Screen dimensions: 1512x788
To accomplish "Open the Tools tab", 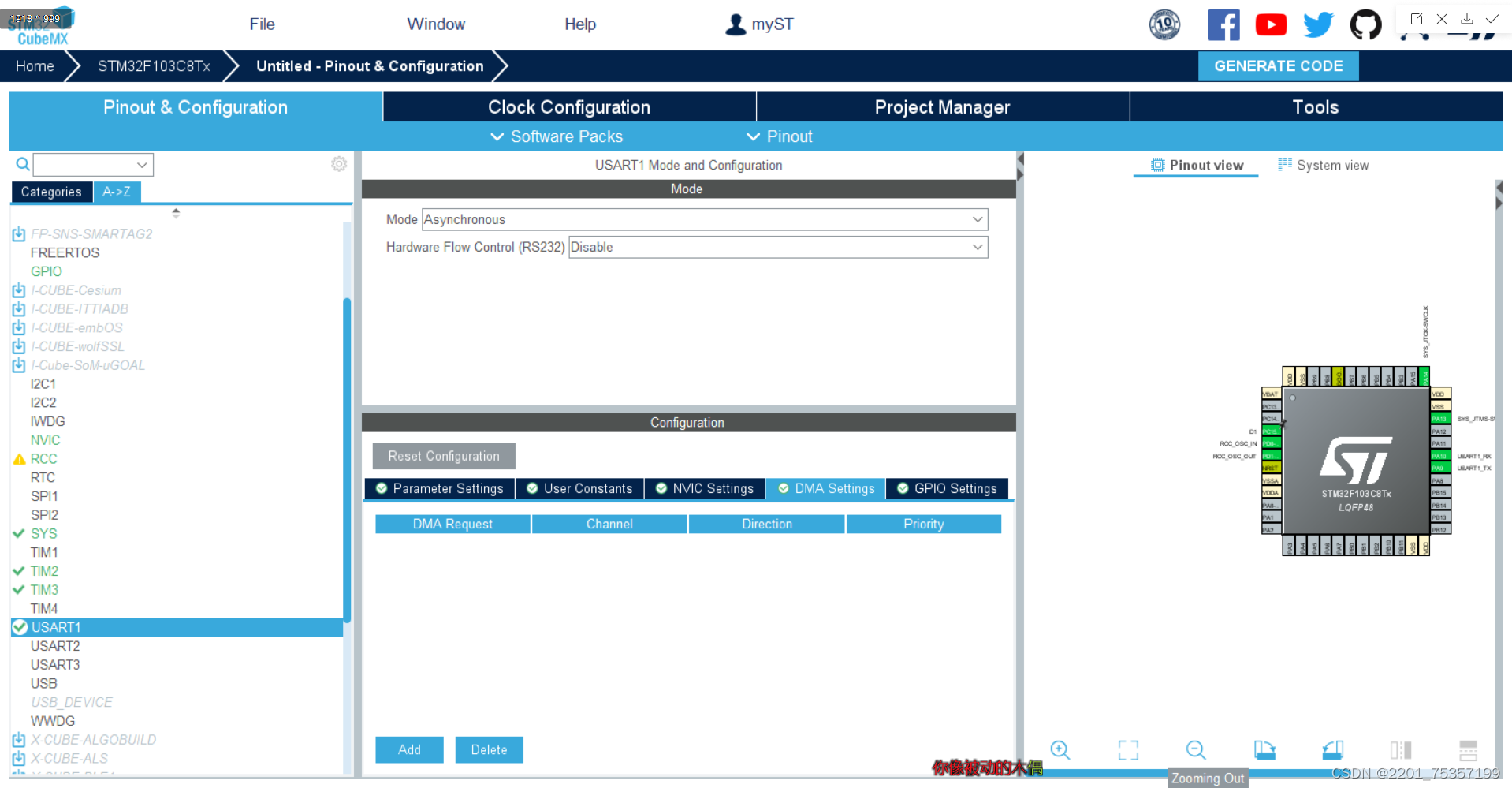I will pos(1316,107).
